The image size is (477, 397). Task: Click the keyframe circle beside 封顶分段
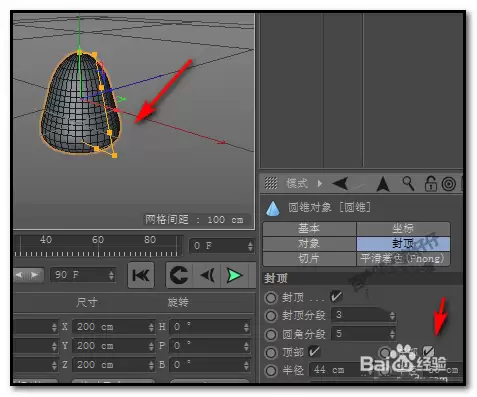pyautogui.click(x=271, y=316)
